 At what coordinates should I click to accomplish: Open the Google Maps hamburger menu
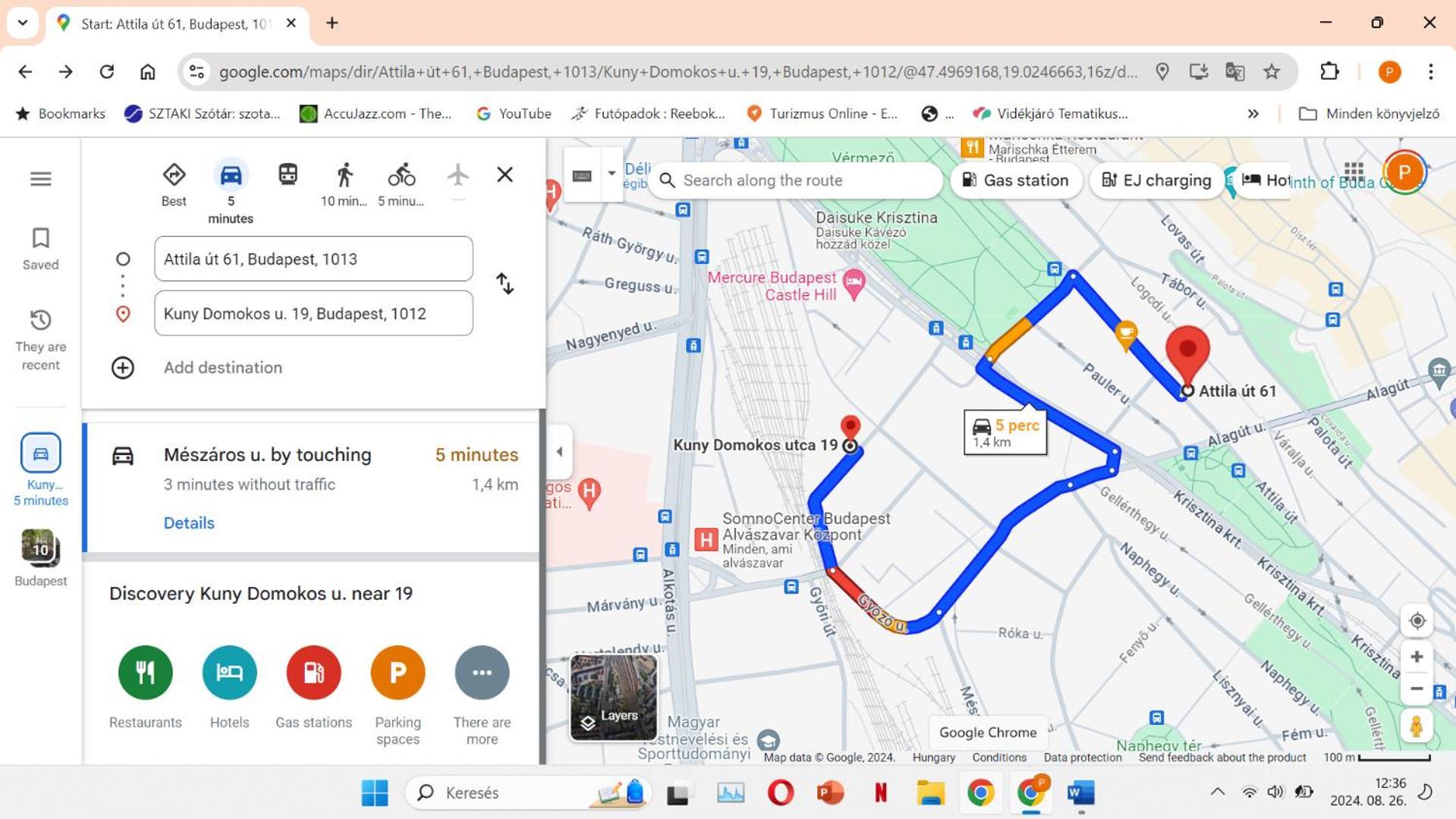coord(41,179)
